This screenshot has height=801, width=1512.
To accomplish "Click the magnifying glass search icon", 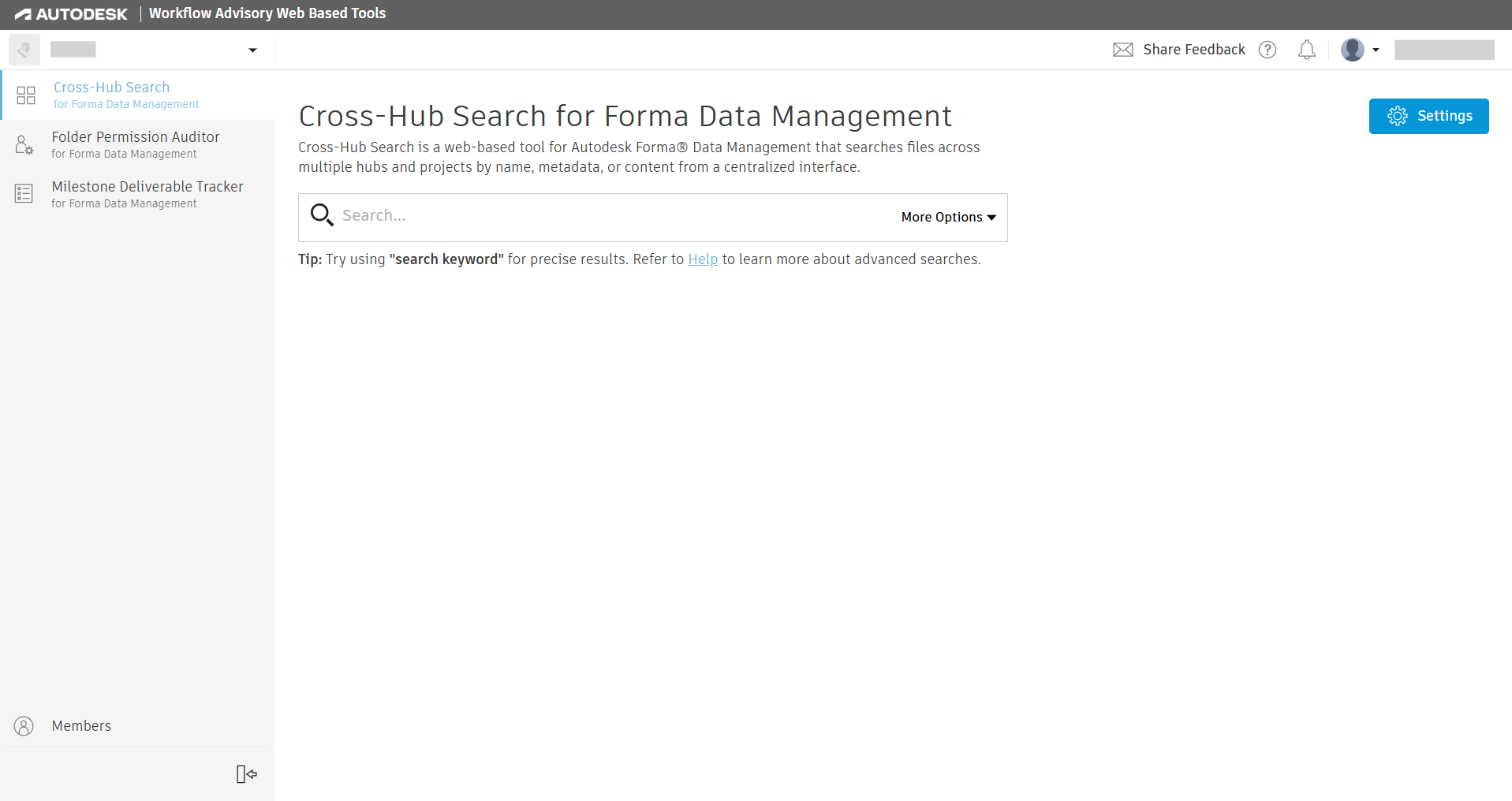I will (x=322, y=215).
